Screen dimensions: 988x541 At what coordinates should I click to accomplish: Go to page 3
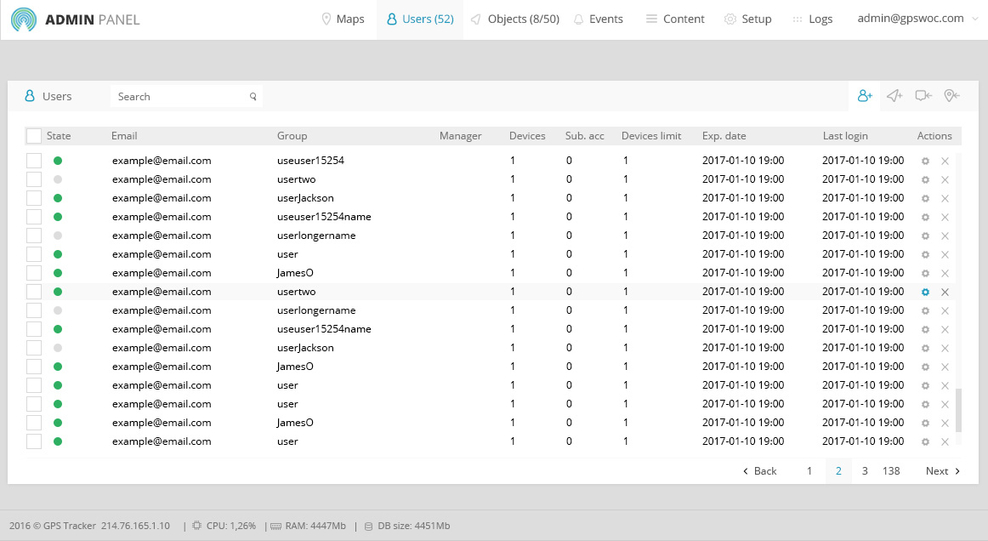click(864, 471)
